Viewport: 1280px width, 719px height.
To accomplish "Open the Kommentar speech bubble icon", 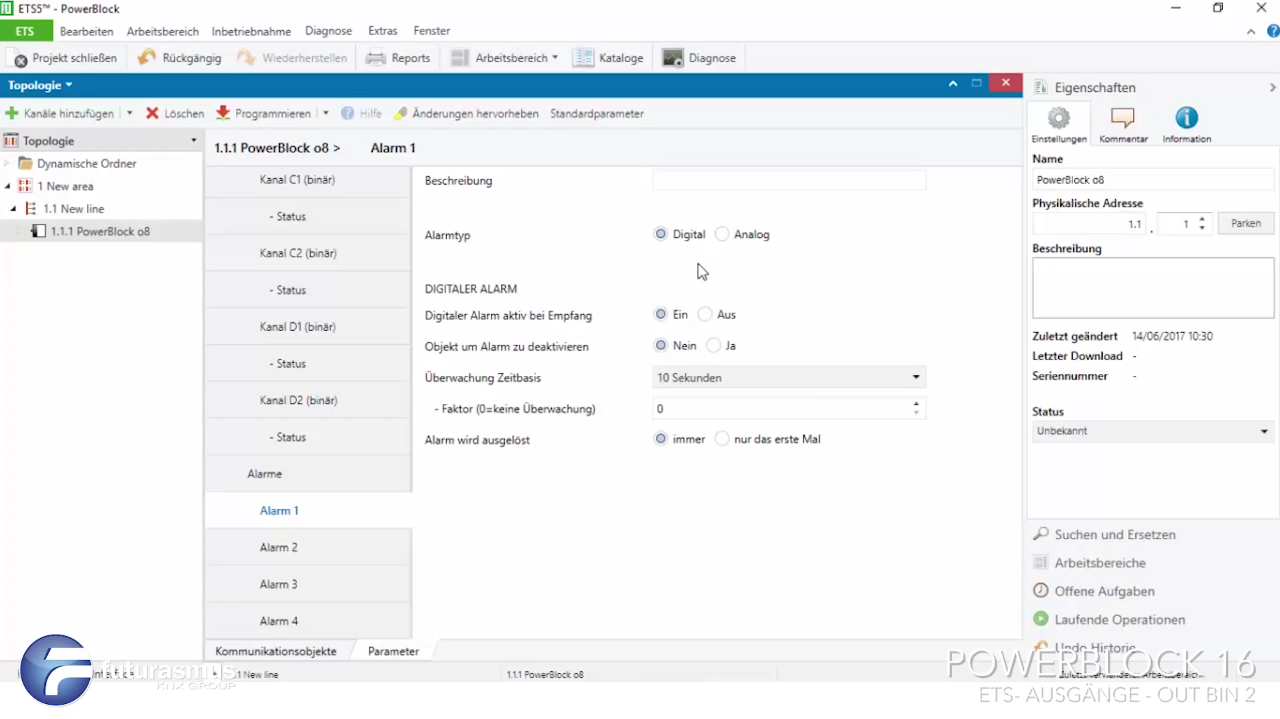I will tap(1122, 119).
